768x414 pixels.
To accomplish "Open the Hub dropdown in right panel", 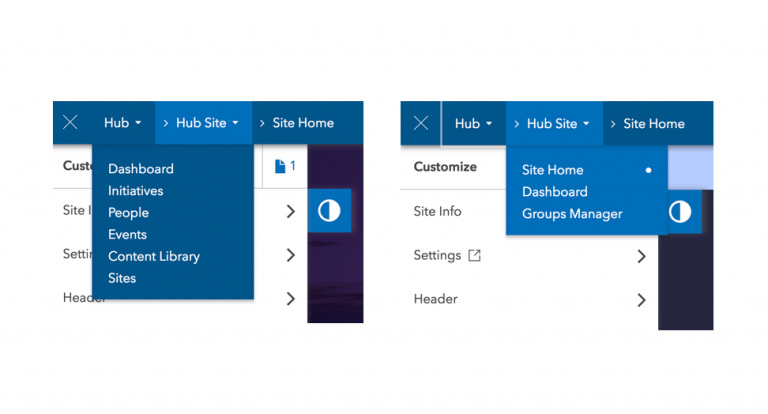I will pyautogui.click(x=473, y=124).
